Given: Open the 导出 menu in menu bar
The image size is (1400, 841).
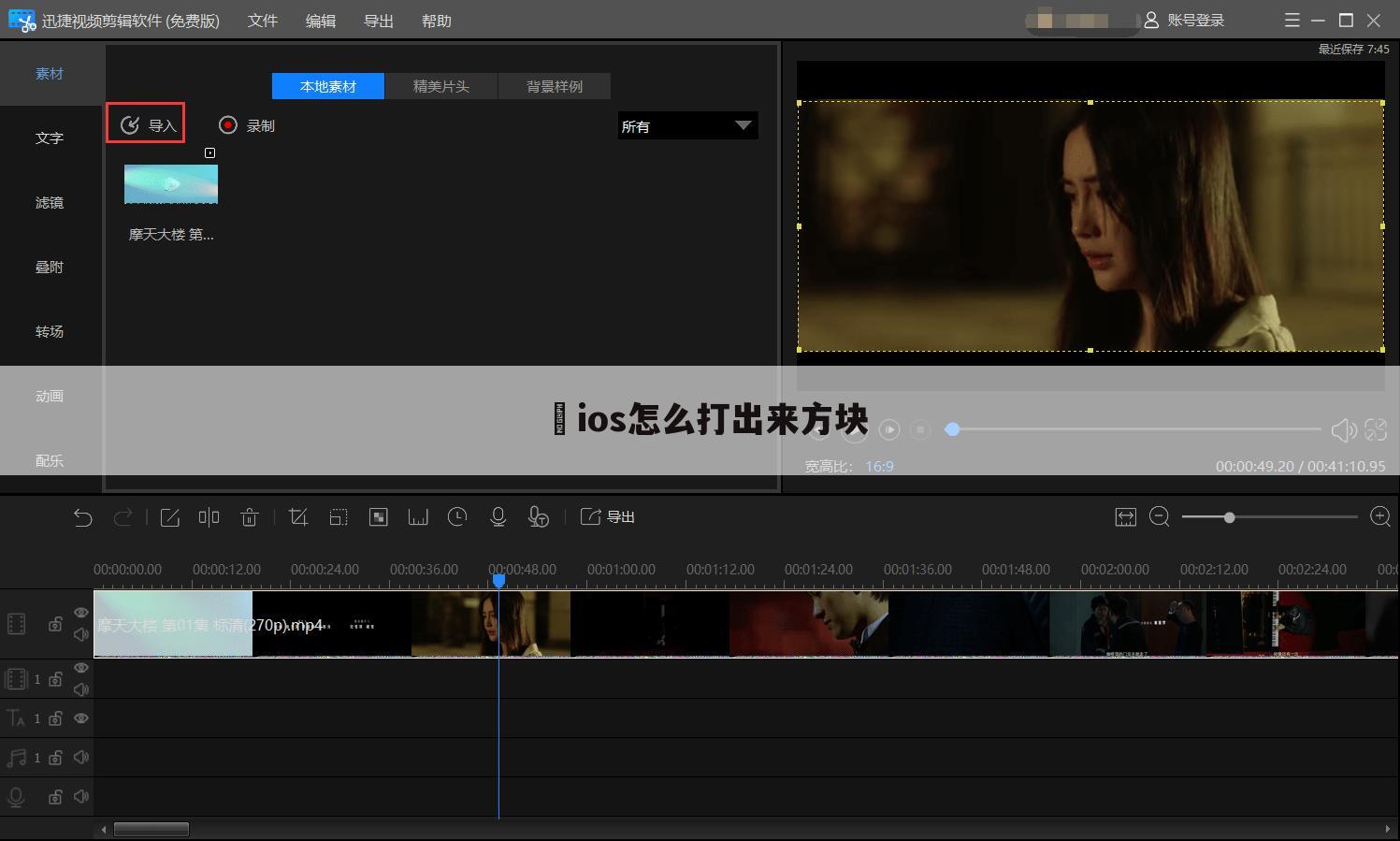Looking at the screenshot, I should tap(379, 21).
